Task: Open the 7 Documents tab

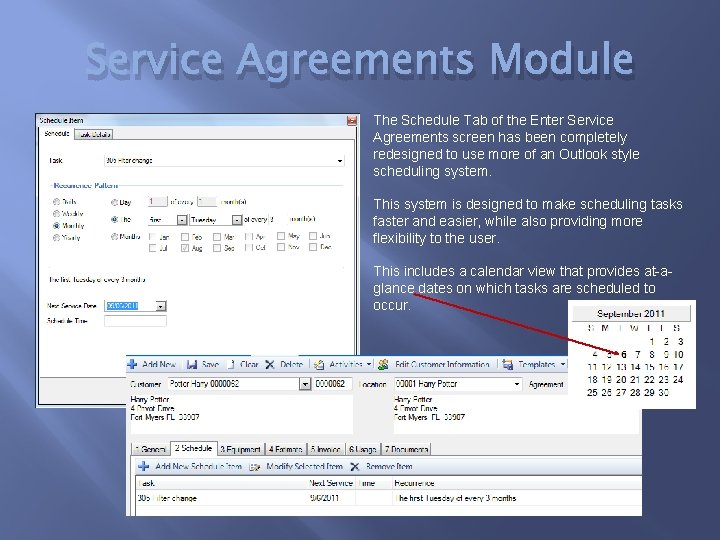Action: (406, 449)
